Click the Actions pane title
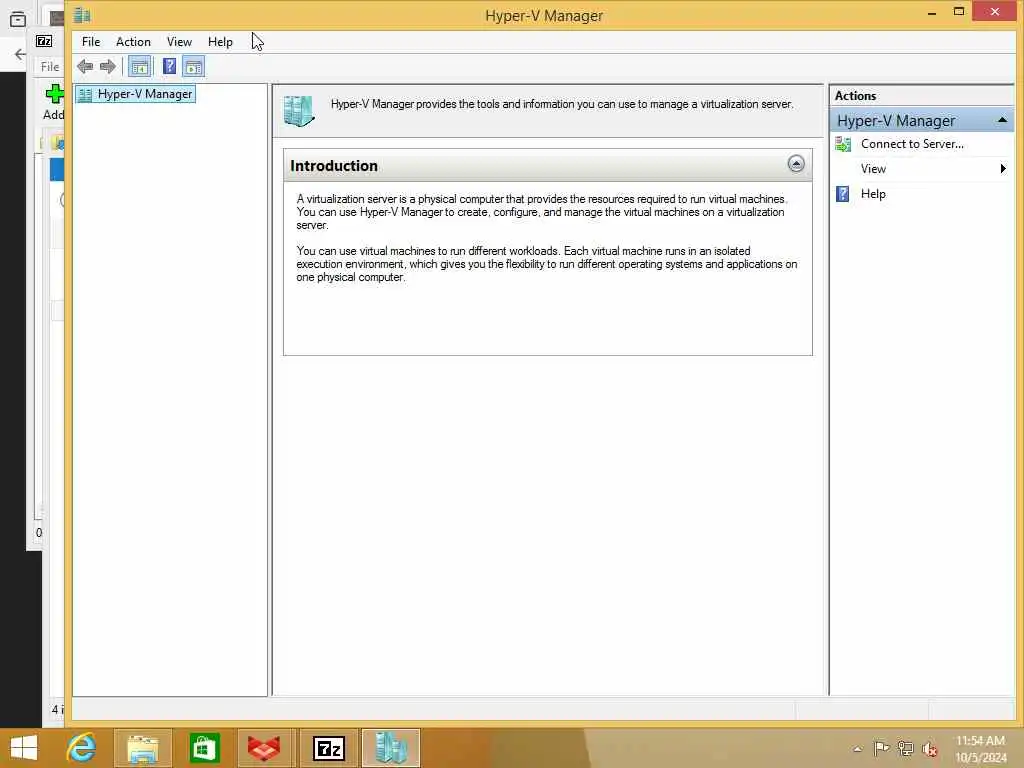1024x768 pixels. tap(855, 96)
